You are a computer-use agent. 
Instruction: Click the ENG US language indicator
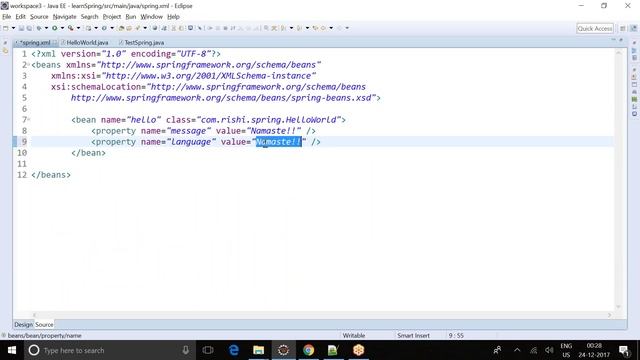(x=566, y=350)
